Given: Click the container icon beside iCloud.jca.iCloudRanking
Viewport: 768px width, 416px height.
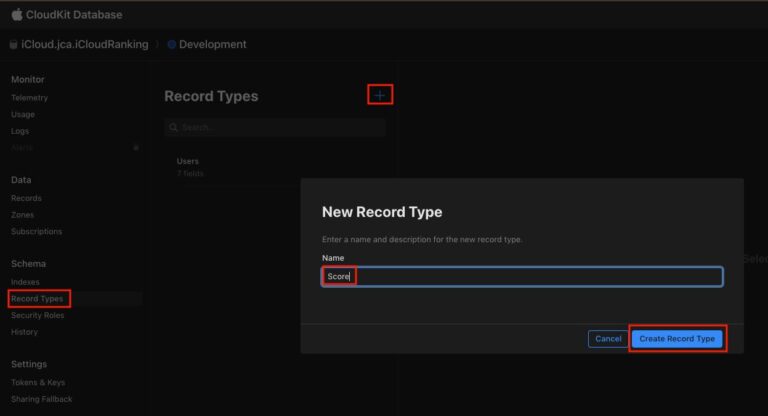Looking at the screenshot, I should coord(13,45).
